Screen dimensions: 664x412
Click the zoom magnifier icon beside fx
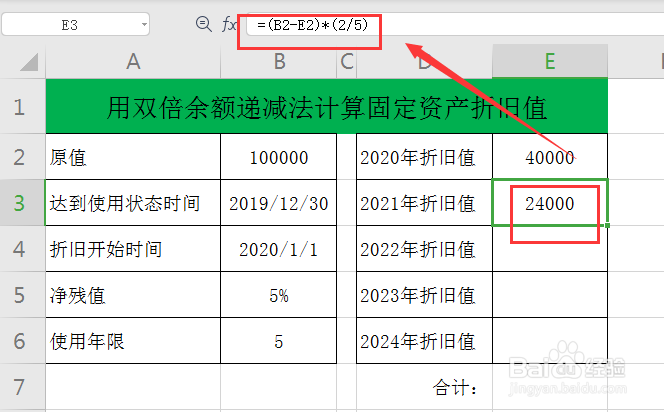pyautogui.click(x=203, y=24)
